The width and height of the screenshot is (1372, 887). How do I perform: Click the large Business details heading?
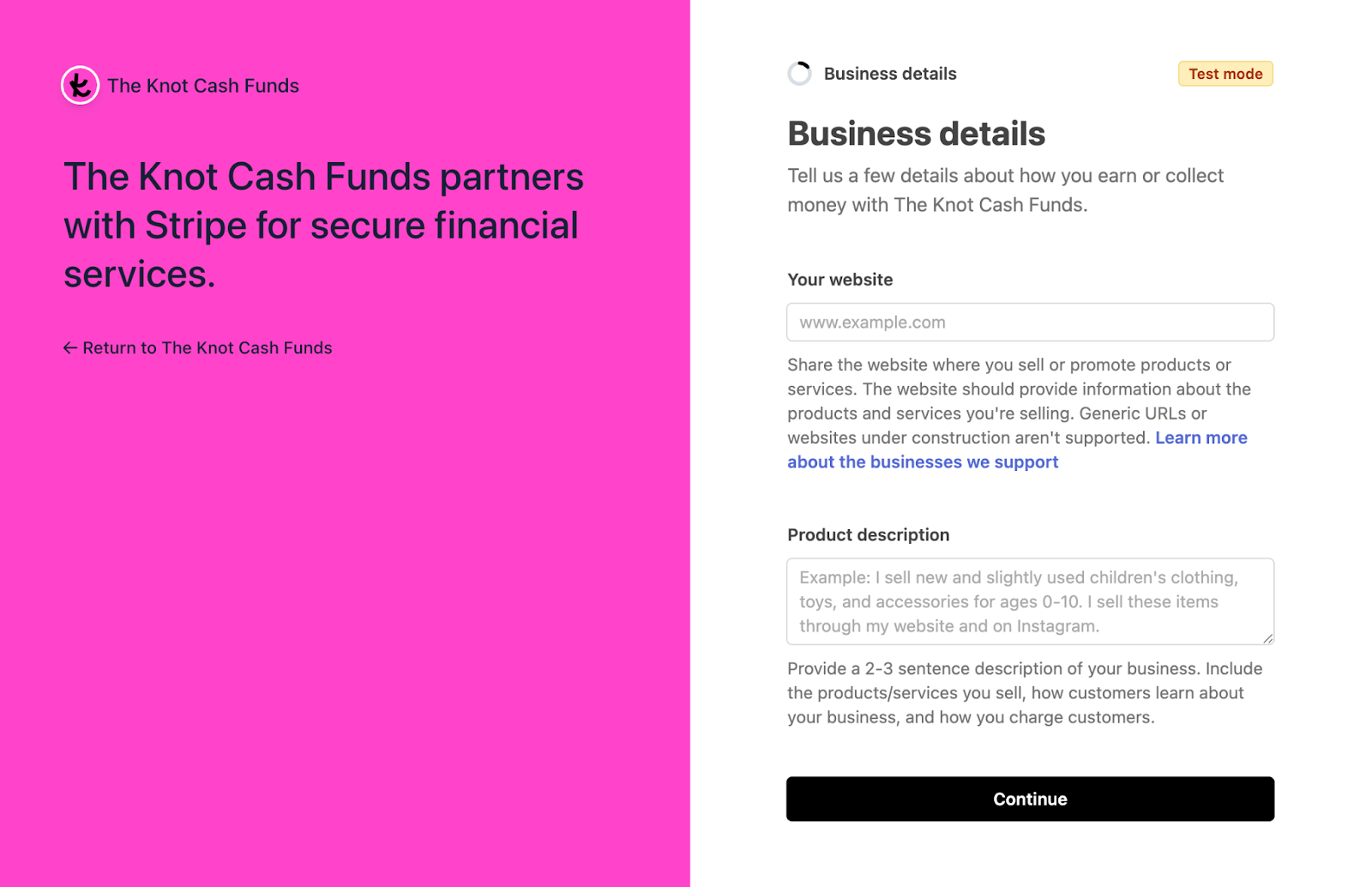(x=916, y=134)
